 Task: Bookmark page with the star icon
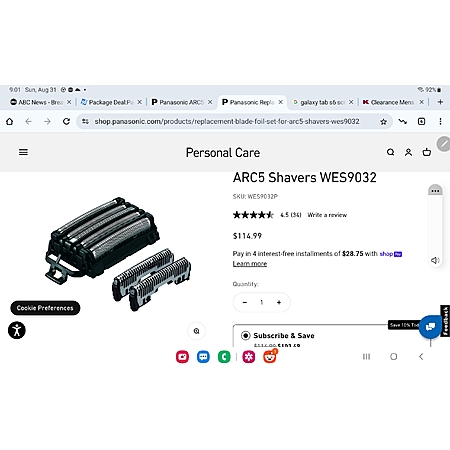point(383,122)
